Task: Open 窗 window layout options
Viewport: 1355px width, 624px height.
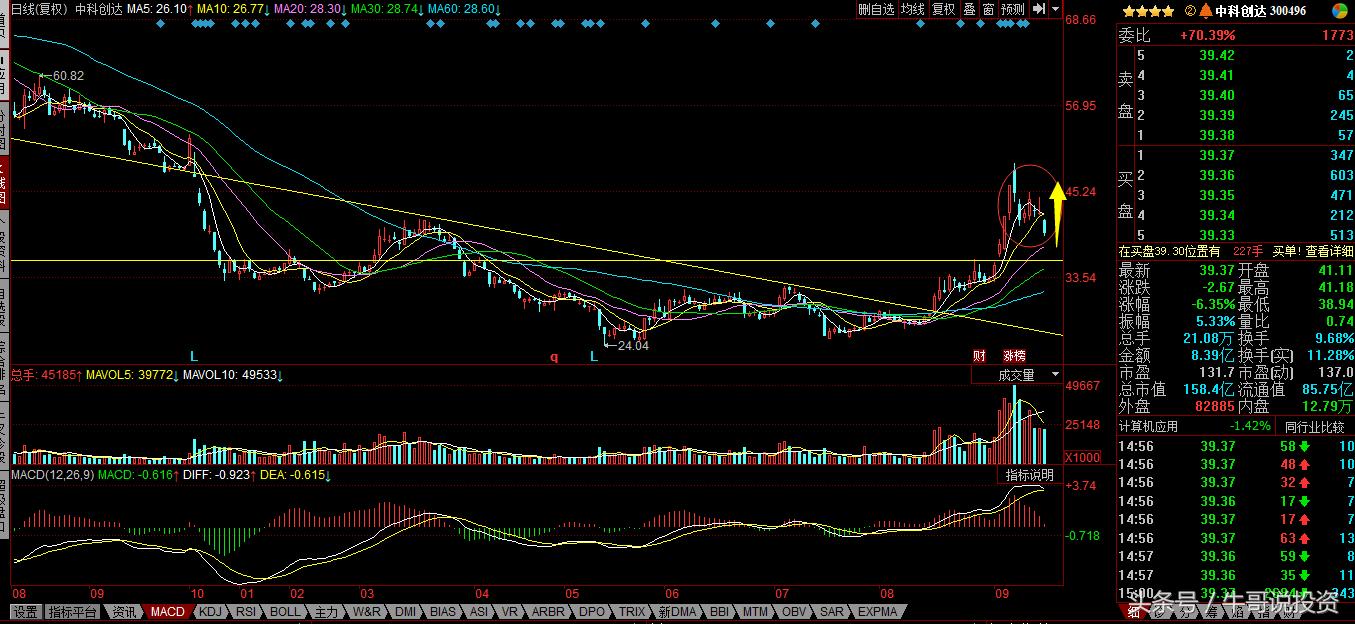Action: (x=988, y=9)
